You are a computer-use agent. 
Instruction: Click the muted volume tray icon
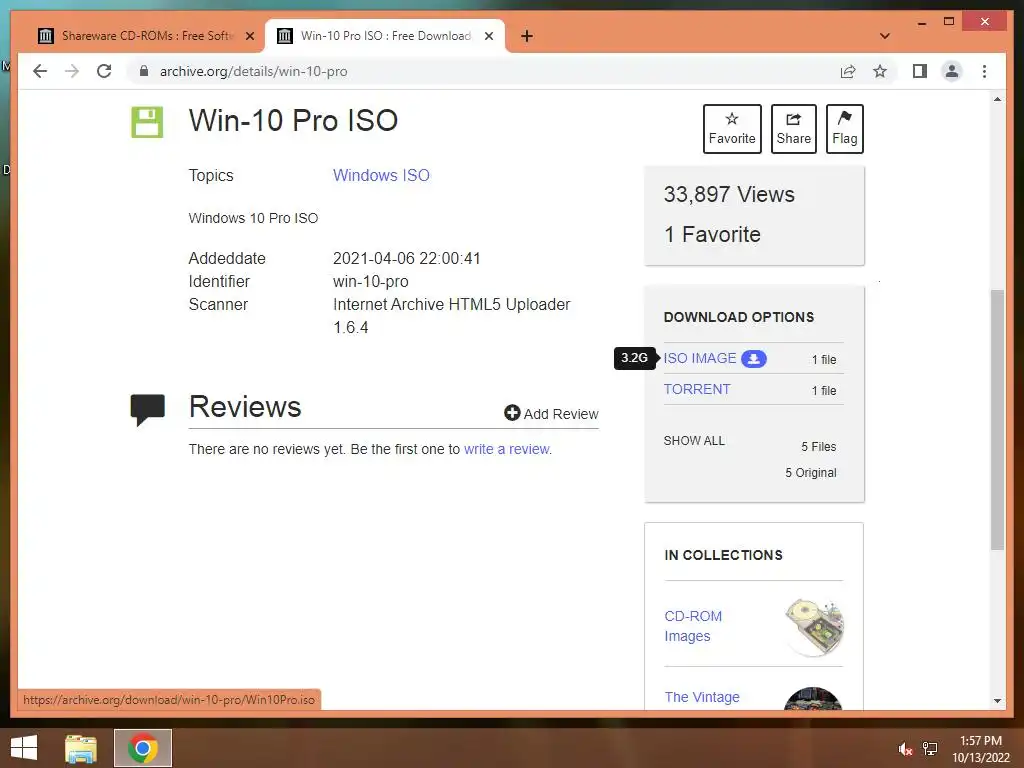point(905,749)
